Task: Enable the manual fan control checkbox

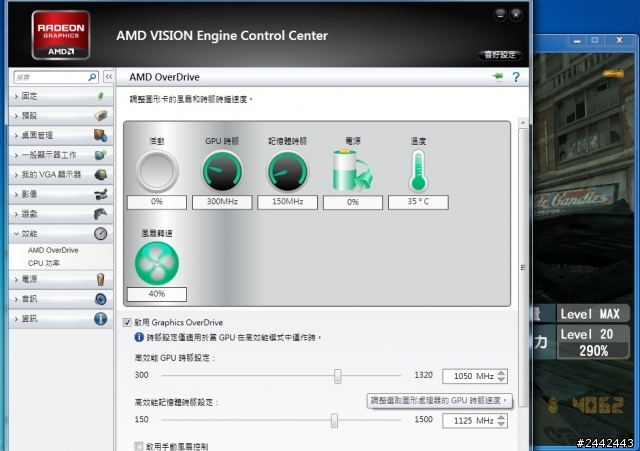Action: pos(139,446)
